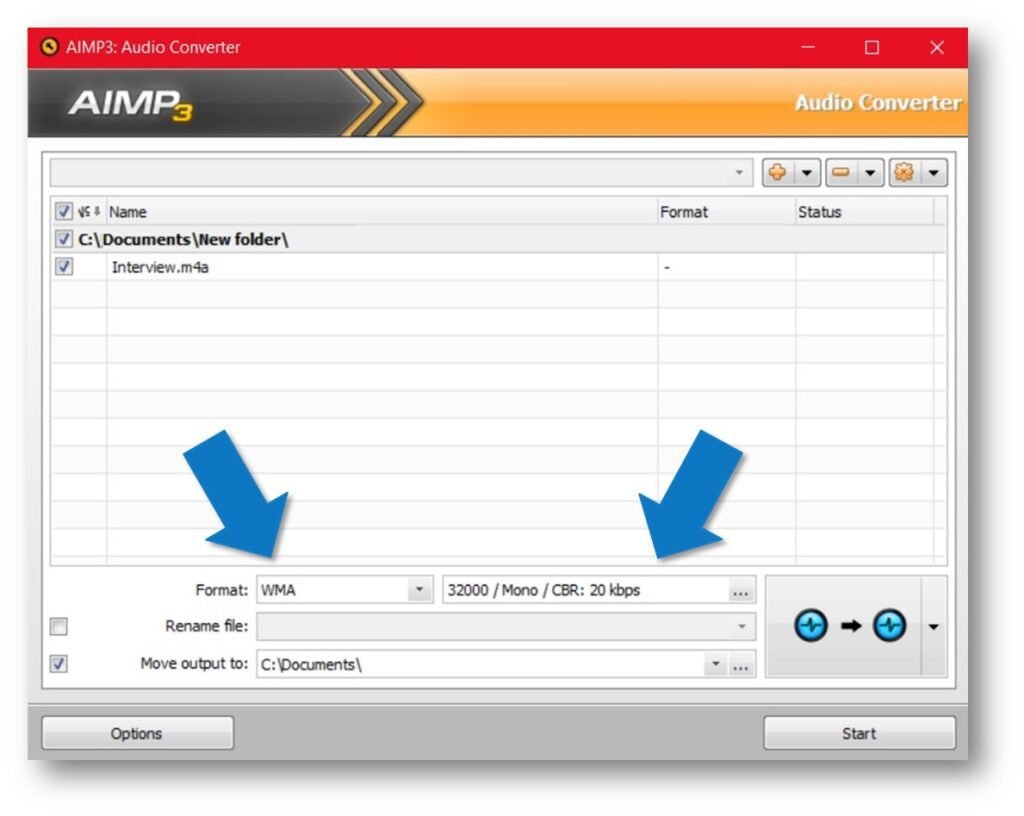Select the Interview.m4a file row

click(x=498, y=267)
